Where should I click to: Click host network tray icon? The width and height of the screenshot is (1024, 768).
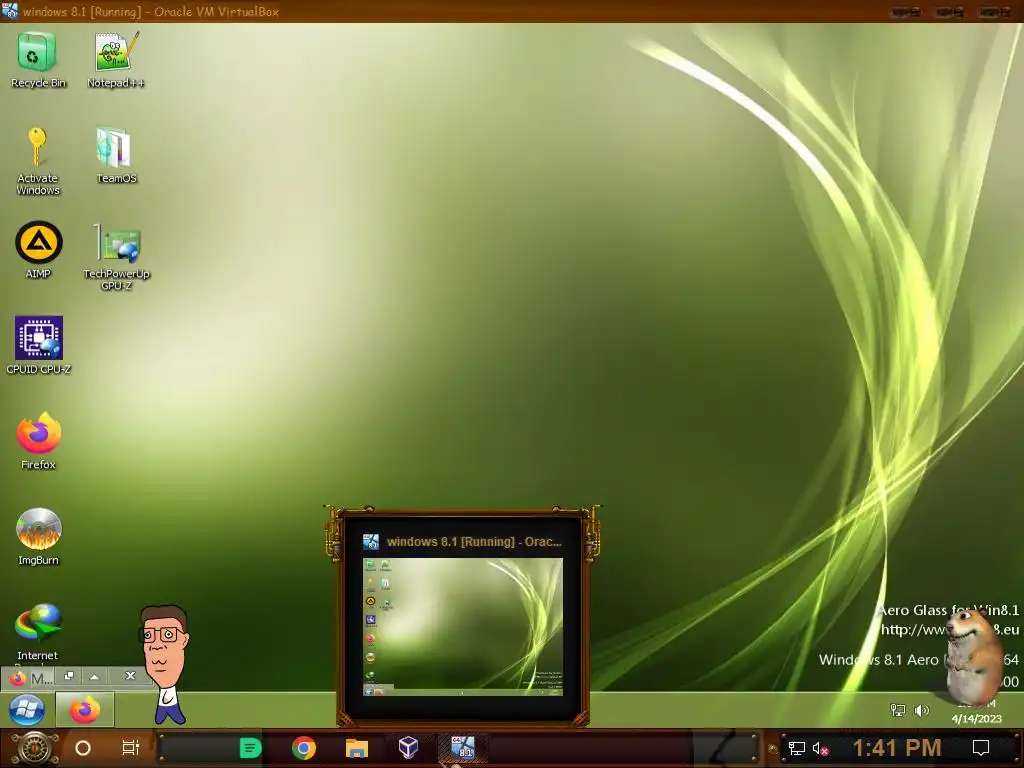pos(797,748)
